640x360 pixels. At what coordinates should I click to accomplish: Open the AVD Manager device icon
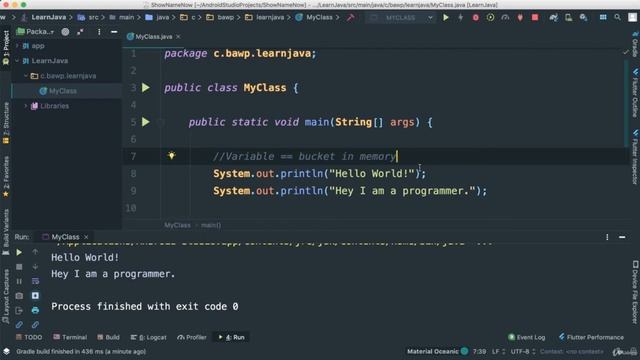[568, 18]
